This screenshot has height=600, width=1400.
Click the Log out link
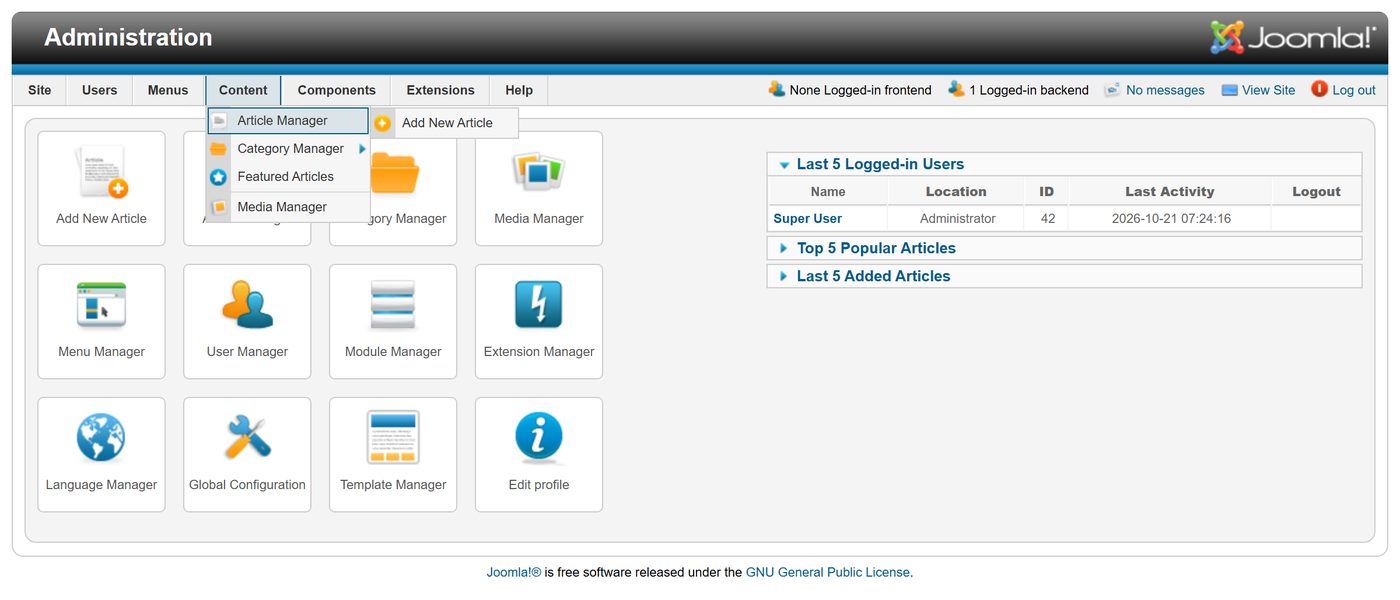(x=1354, y=90)
